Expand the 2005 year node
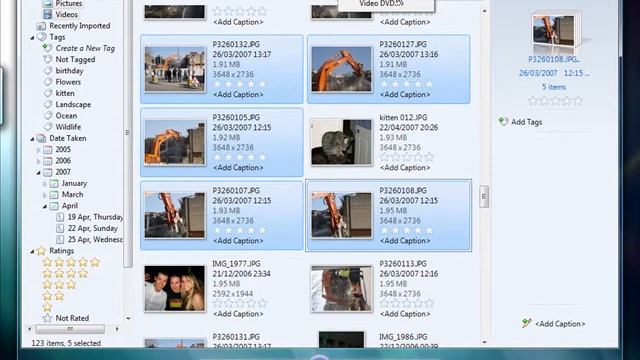Viewport: 640px width, 360px height. (x=38, y=150)
